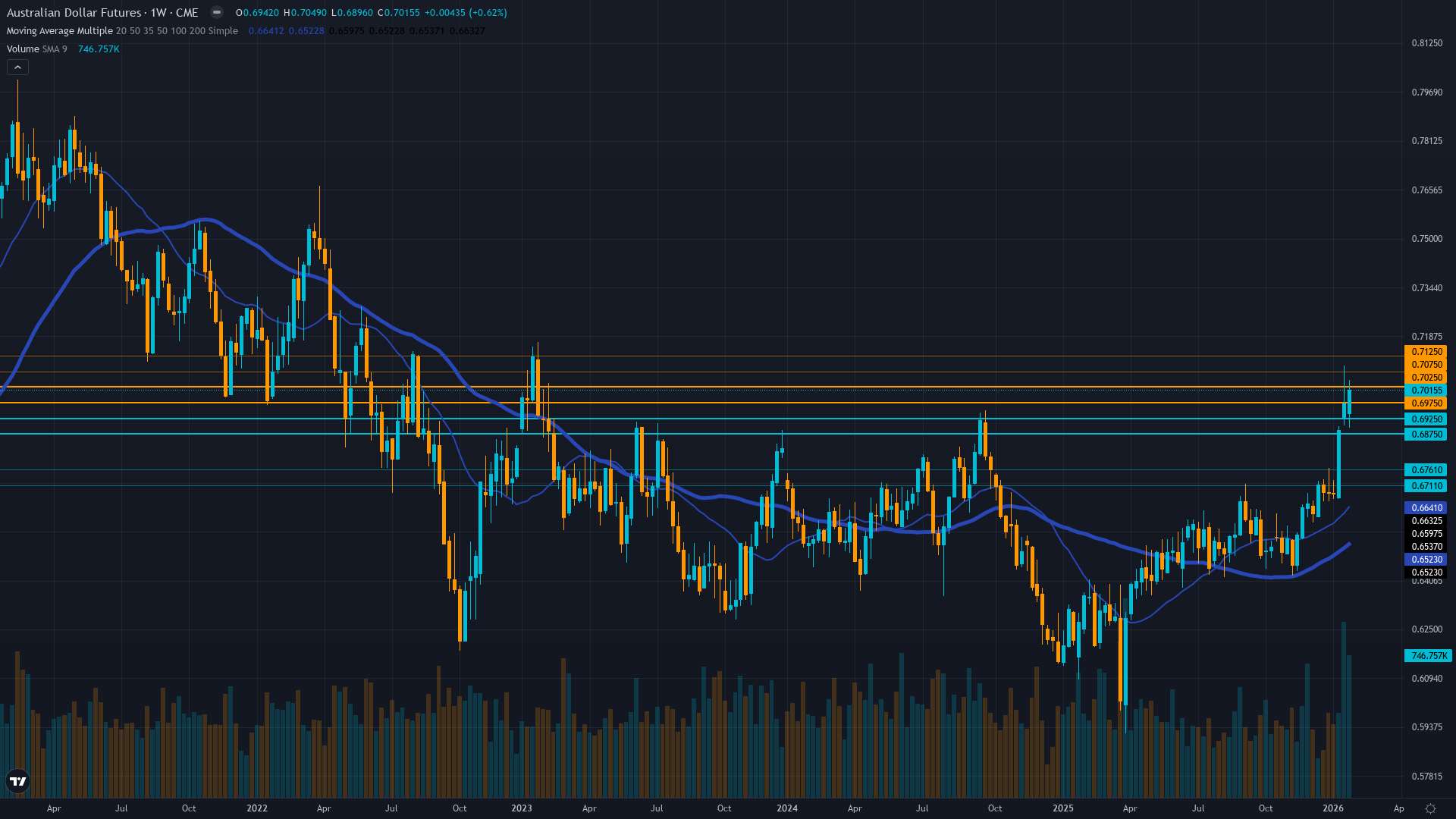Click the orange 0.70250 price label
1456x819 pixels.
[x=1426, y=378]
